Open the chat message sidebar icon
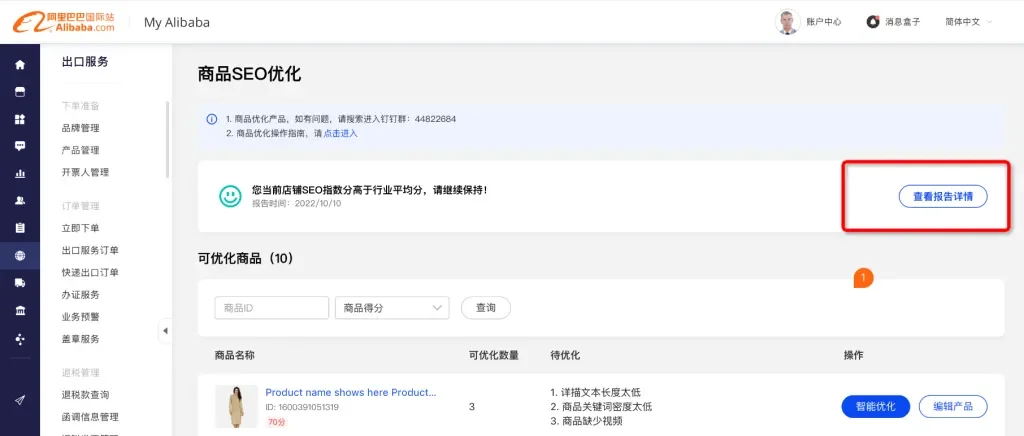 [19, 146]
